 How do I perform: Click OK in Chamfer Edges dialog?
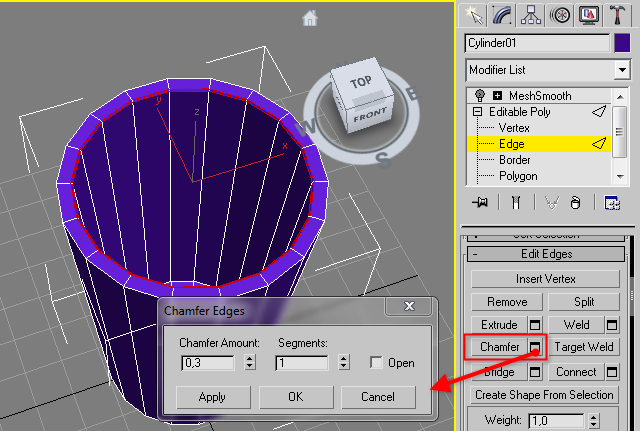[296, 397]
